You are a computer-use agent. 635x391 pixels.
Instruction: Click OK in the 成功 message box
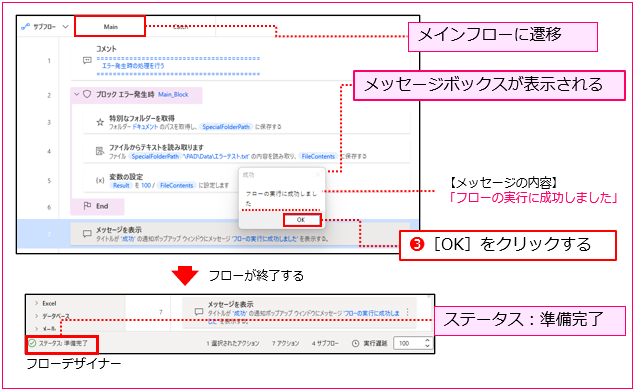(x=301, y=220)
